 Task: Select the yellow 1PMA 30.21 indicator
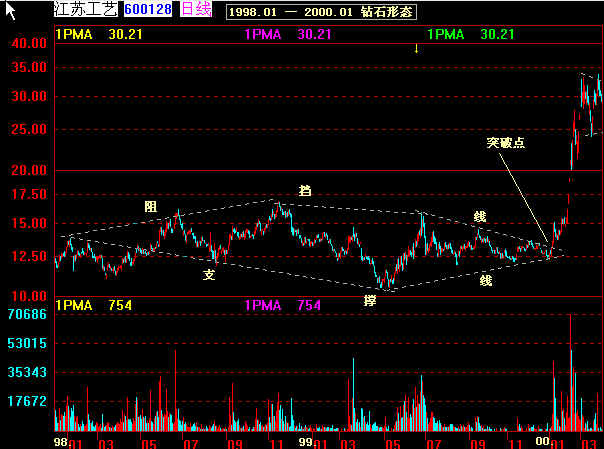pyautogui.click(x=99, y=35)
